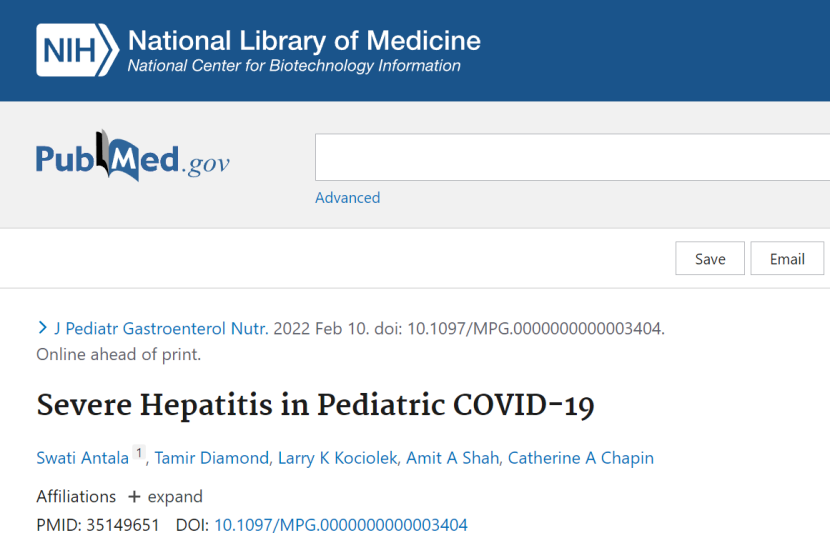The height and width of the screenshot is (559, 831).
Task: Click author Amit A Shah
Action: pyautogui.click(x=452, y=458)
